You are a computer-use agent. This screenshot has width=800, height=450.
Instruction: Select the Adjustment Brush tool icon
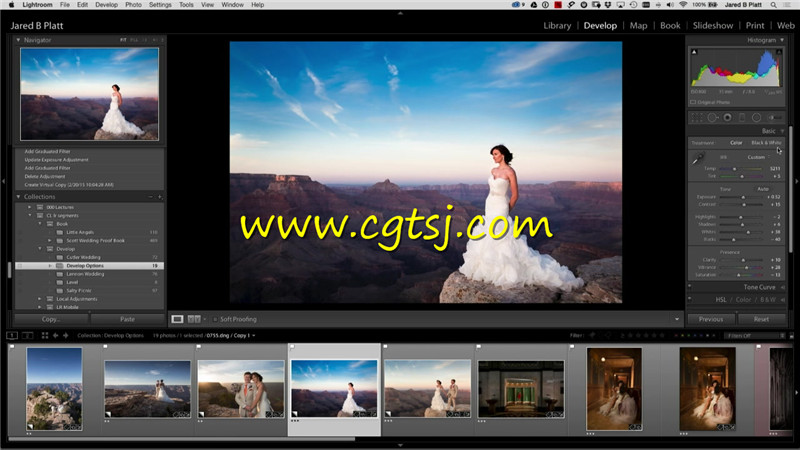pos(774,117)
